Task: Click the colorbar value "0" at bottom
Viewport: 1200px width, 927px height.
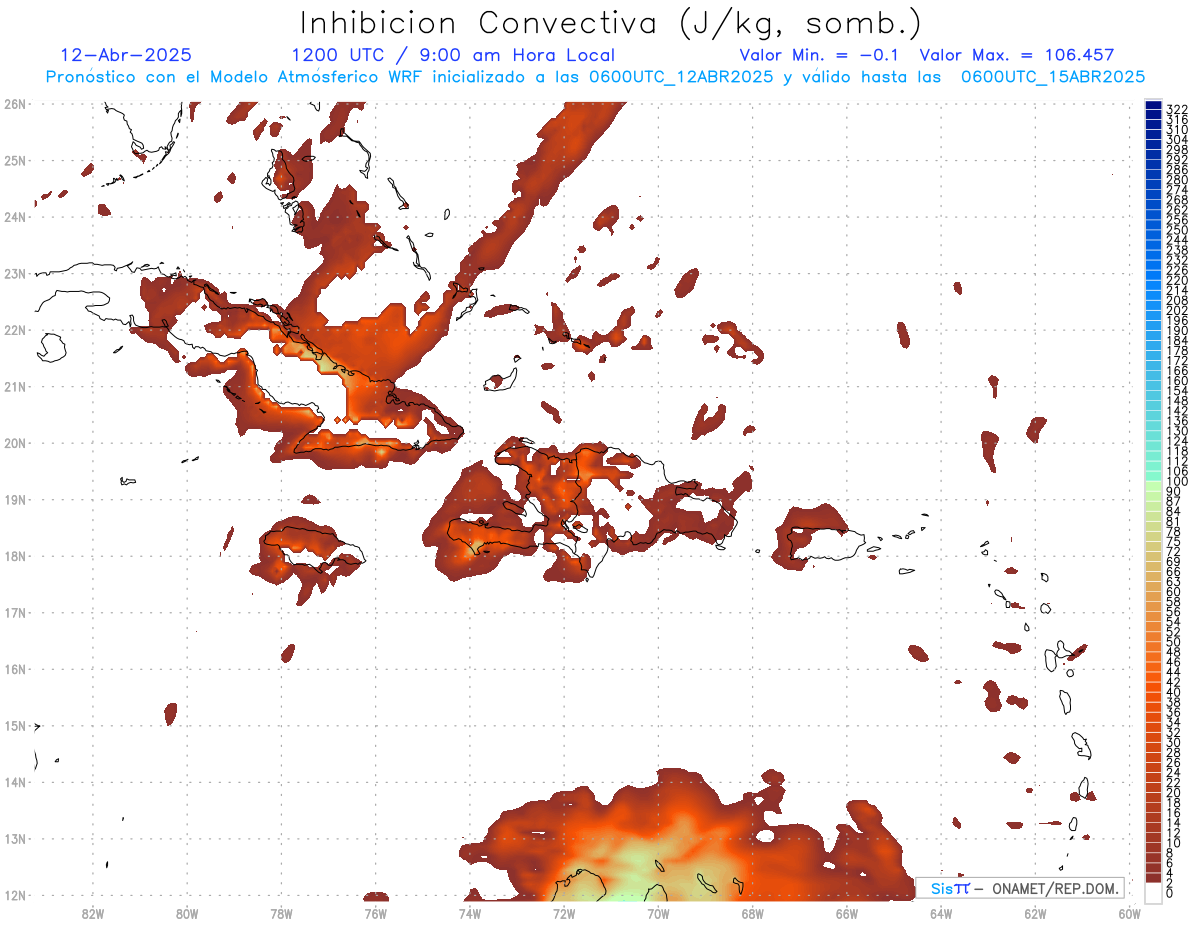Action: pos(1170,893)
